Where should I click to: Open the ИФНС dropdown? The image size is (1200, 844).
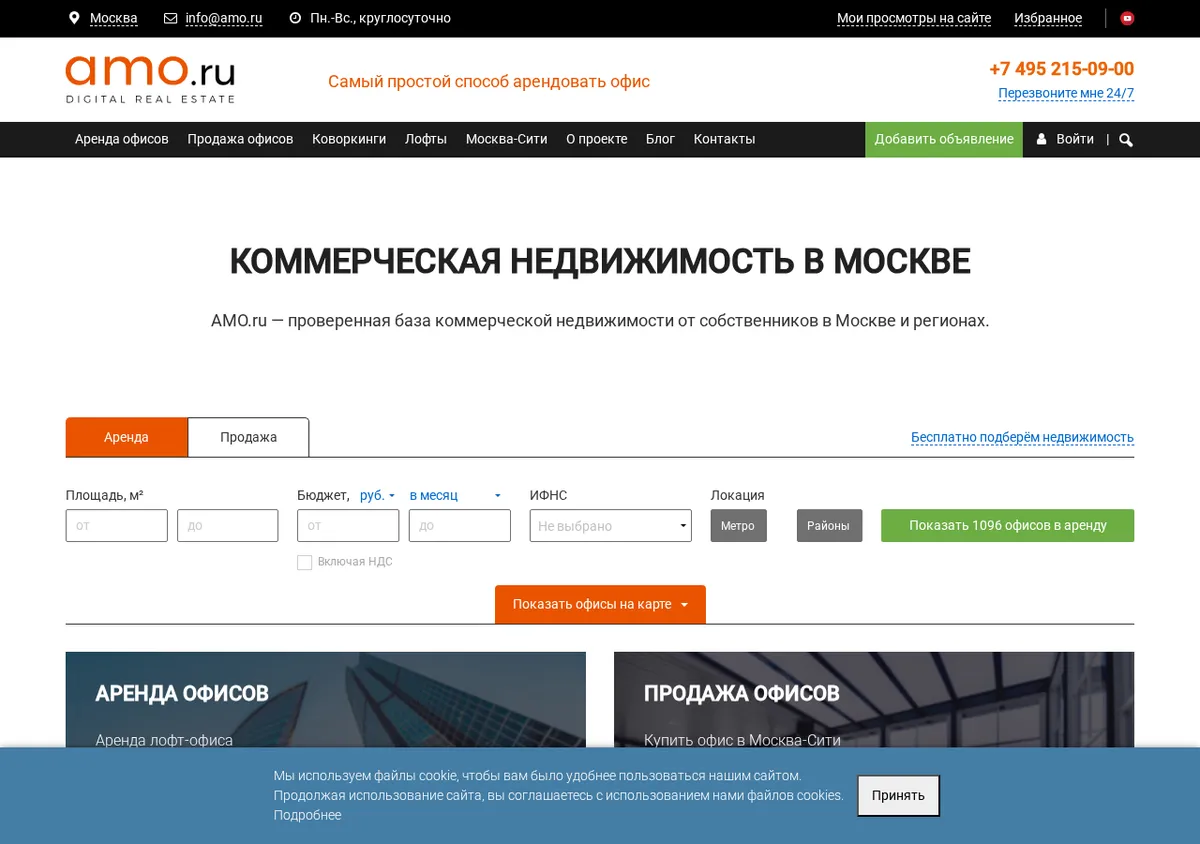pos(610,526)
